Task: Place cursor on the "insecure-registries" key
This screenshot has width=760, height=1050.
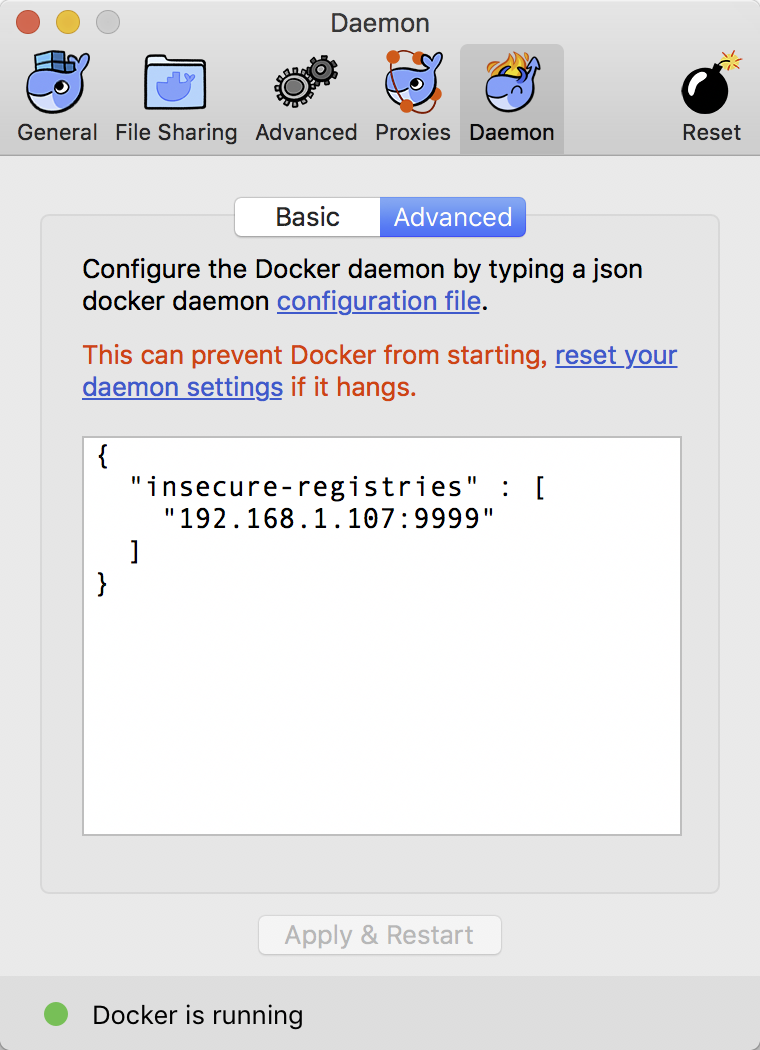Action: (x=304, y=487)
